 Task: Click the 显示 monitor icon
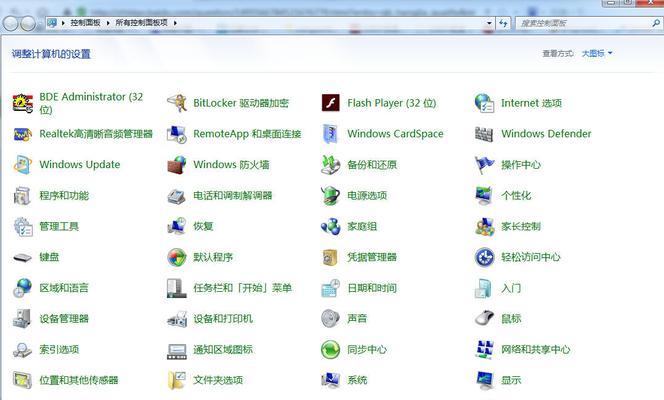(x=484, y=380)
